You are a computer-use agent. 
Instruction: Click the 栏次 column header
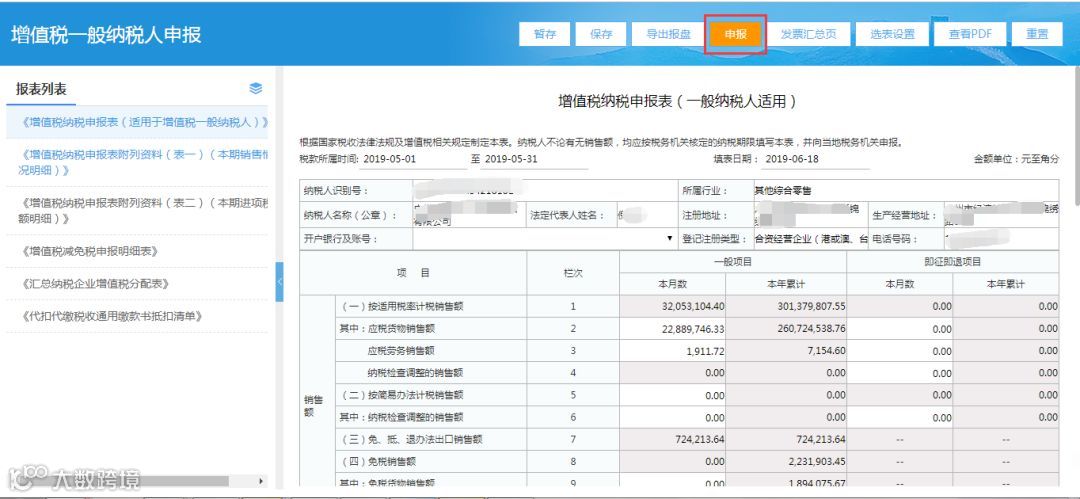573,273
